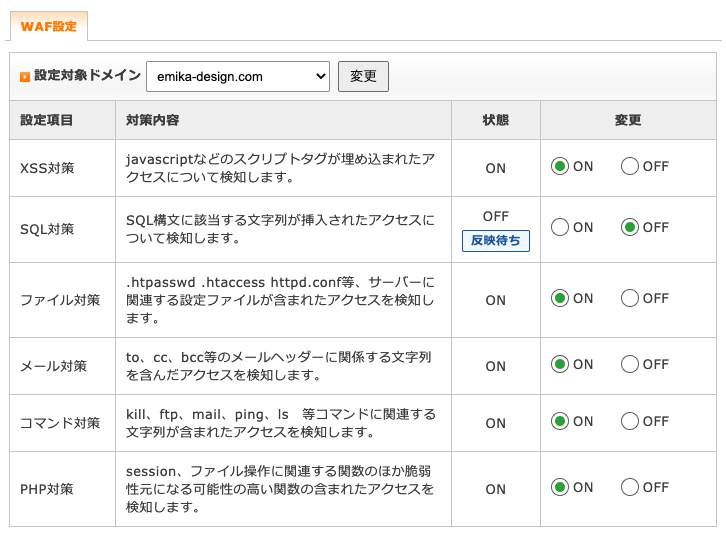Image resolution: width=726 pixels, height=533 pixels.
Task: Set SQL対策 to ON
Action: (560, 227)
